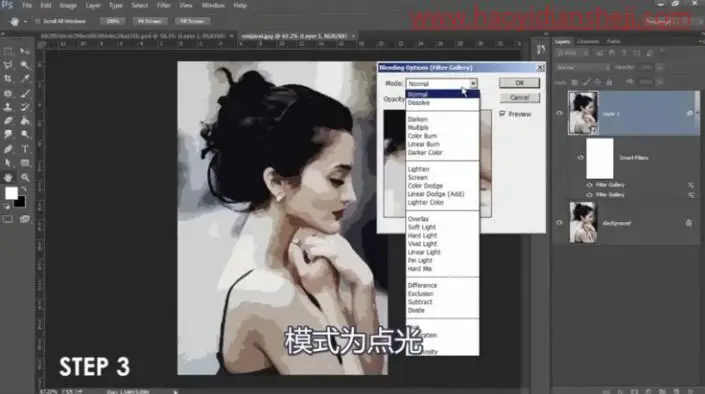Select the Dodge tool
The image size is (705, 394).
pyautogui.click(x=25, y=134)
